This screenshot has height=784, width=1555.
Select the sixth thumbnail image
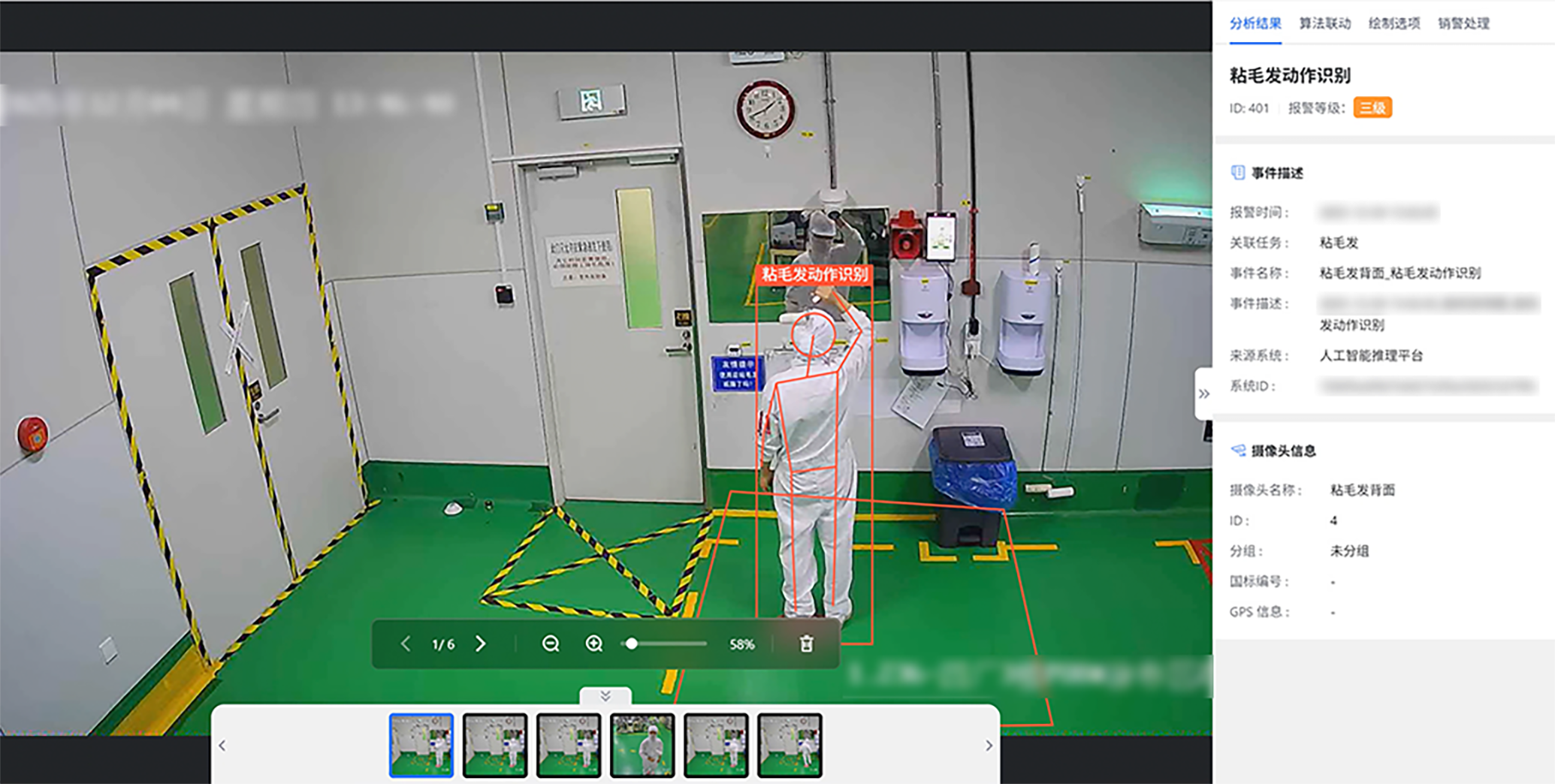click(790, 745)
